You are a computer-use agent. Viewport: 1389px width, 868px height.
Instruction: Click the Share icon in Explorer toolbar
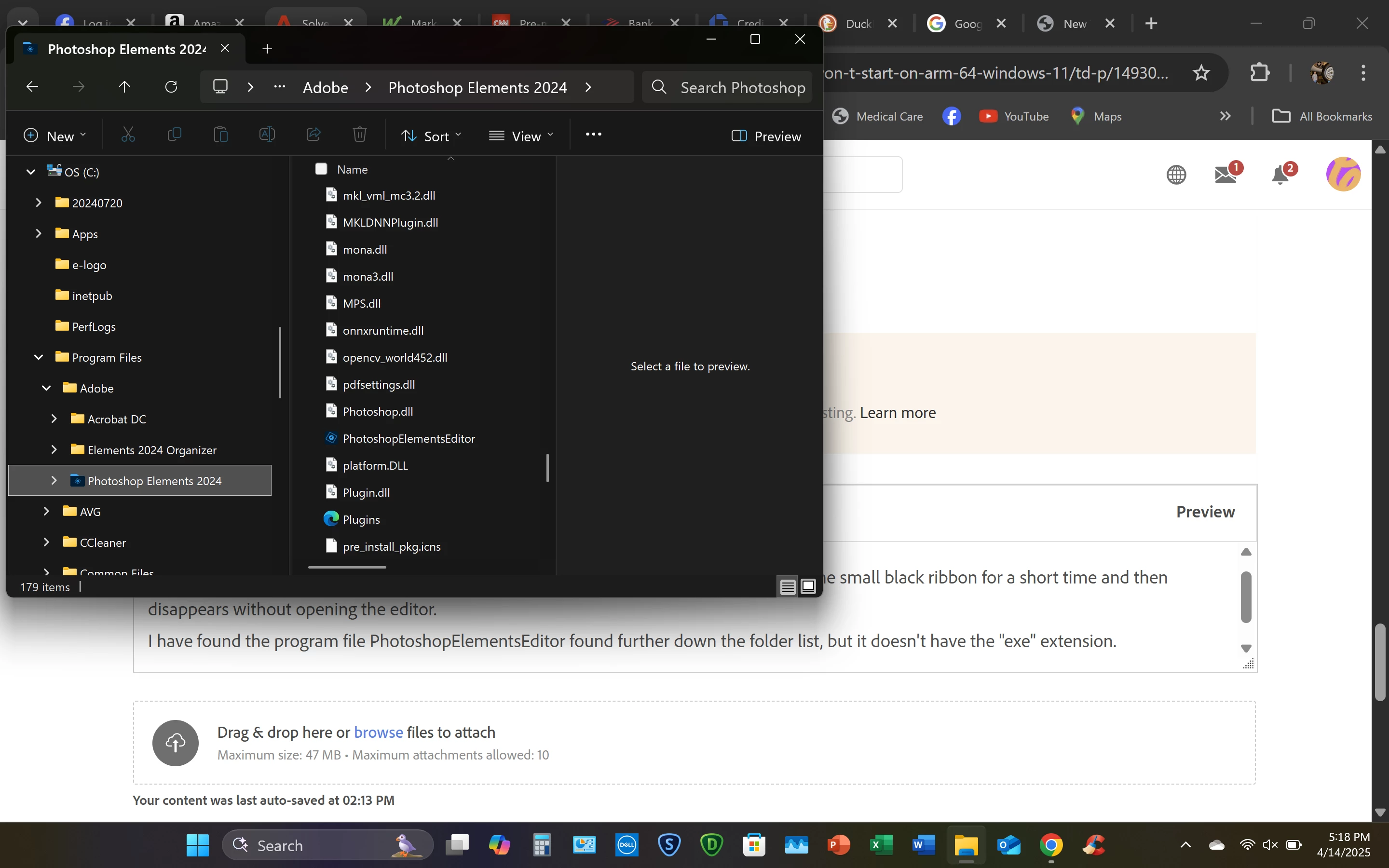(x=313, y=135)
